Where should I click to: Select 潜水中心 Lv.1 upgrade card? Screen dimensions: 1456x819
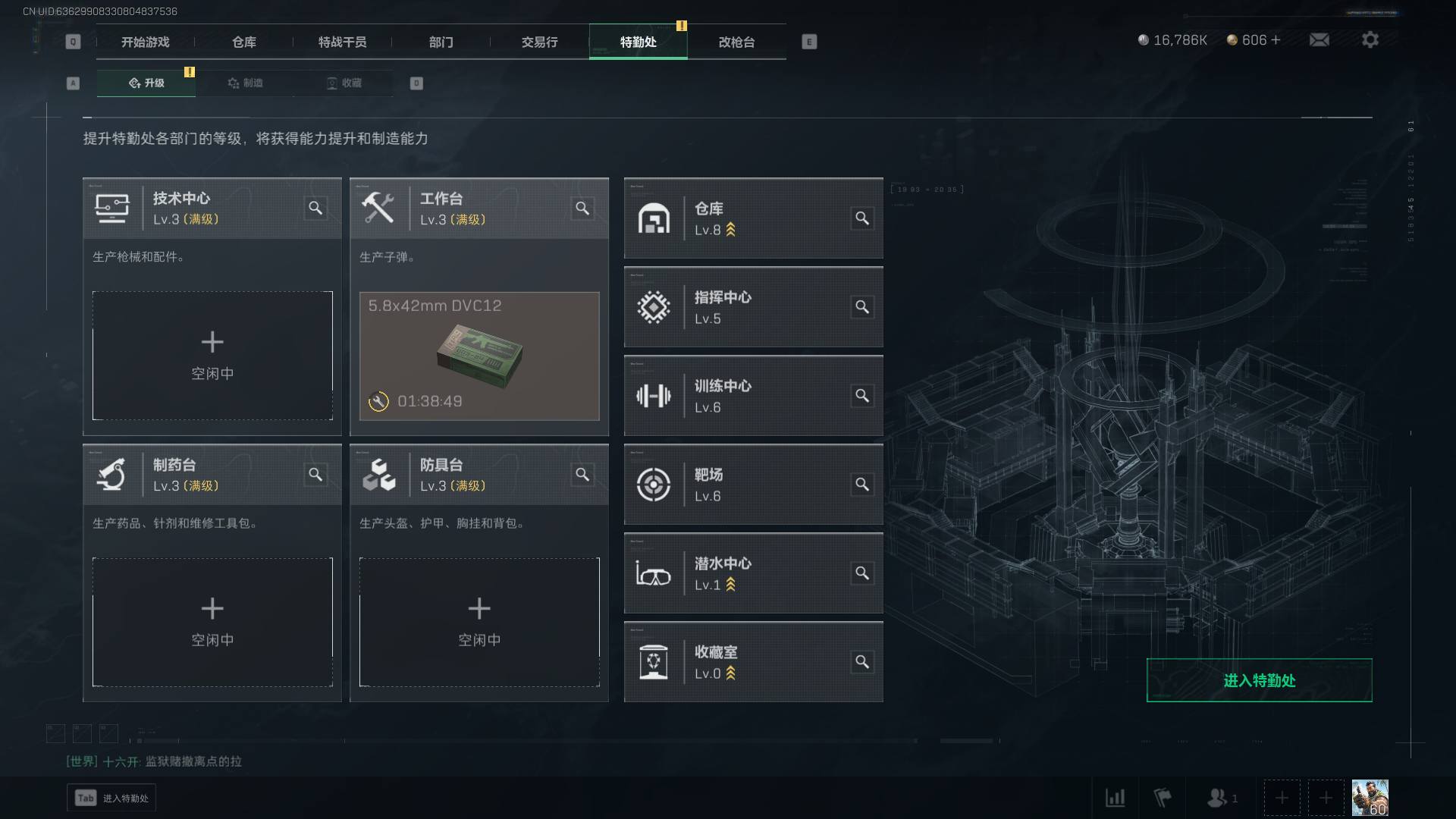tap(753, 573)
